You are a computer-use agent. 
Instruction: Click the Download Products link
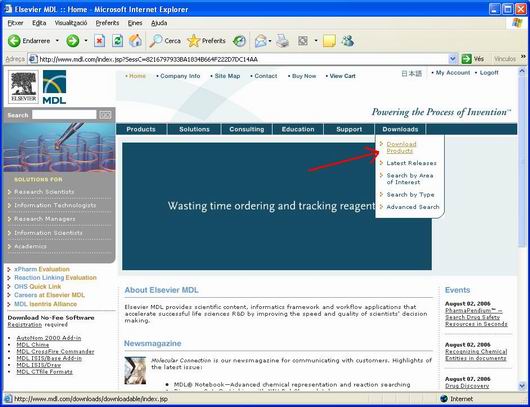[401, 147]
